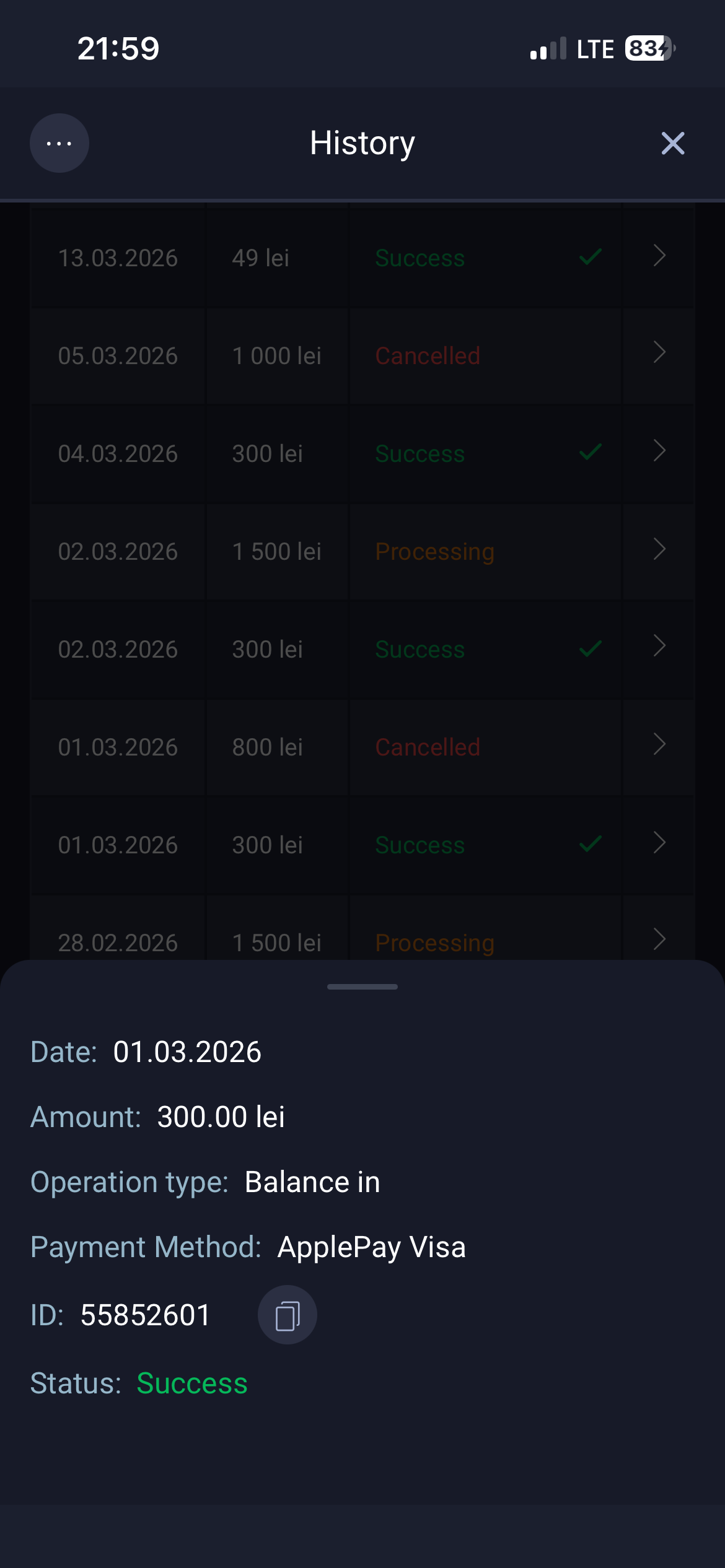
Task: Tap arrow on cancelled 800 lei row
Action: tap(659, 744)
